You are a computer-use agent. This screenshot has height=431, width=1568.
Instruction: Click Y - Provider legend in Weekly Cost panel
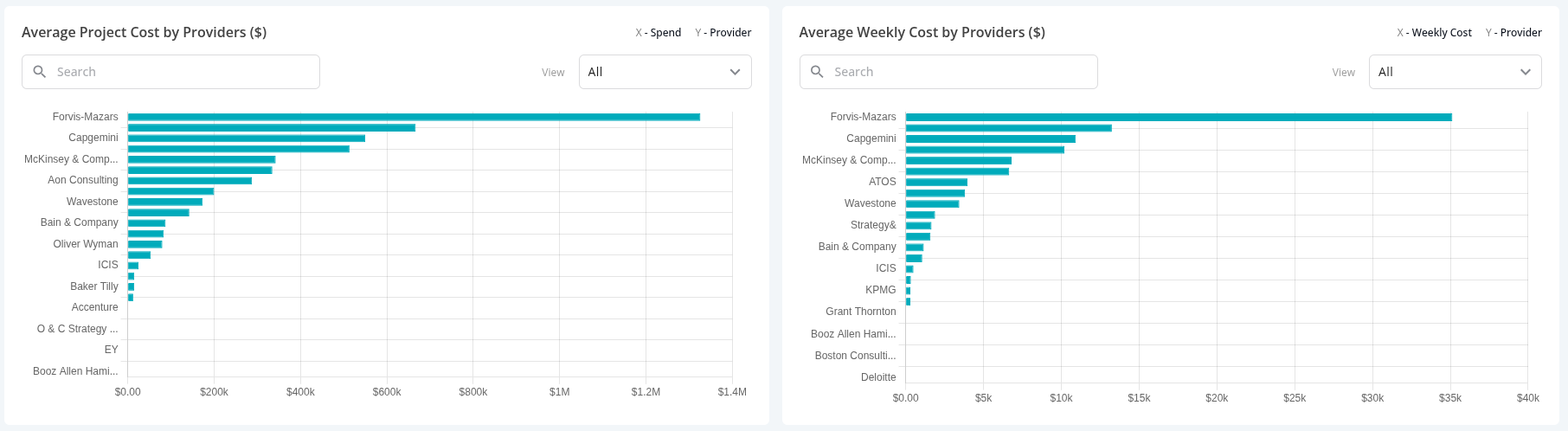[x=1513, y=33]
